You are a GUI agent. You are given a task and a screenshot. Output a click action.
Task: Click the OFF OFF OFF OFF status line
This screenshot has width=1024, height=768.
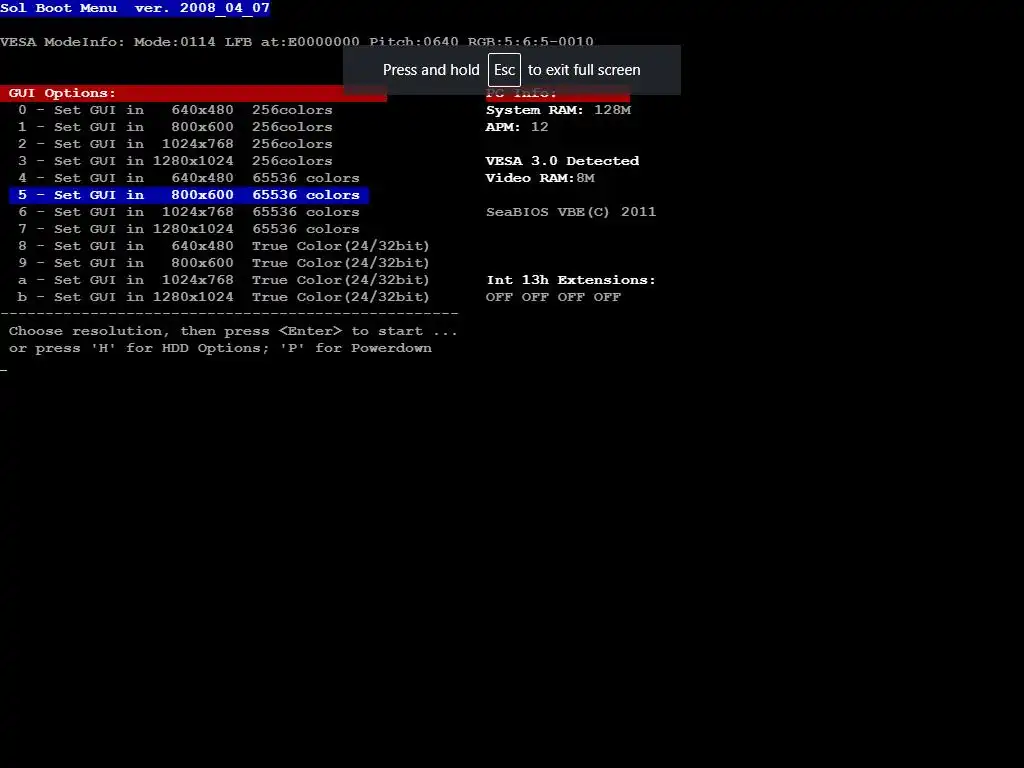click(553, 296)
